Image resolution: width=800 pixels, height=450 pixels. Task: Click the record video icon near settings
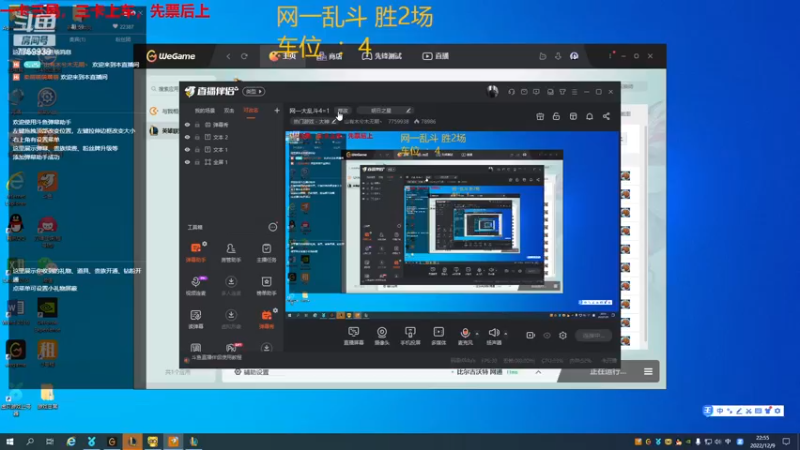coord(531,335)
